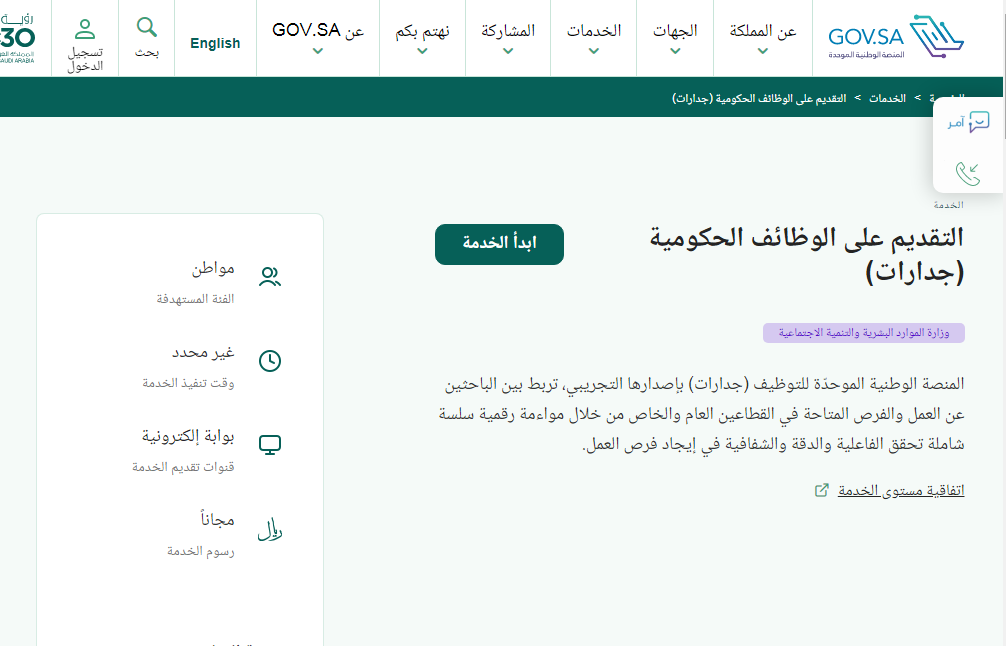
Task: Click the GOV.SA logo
Action: point(896,37)
